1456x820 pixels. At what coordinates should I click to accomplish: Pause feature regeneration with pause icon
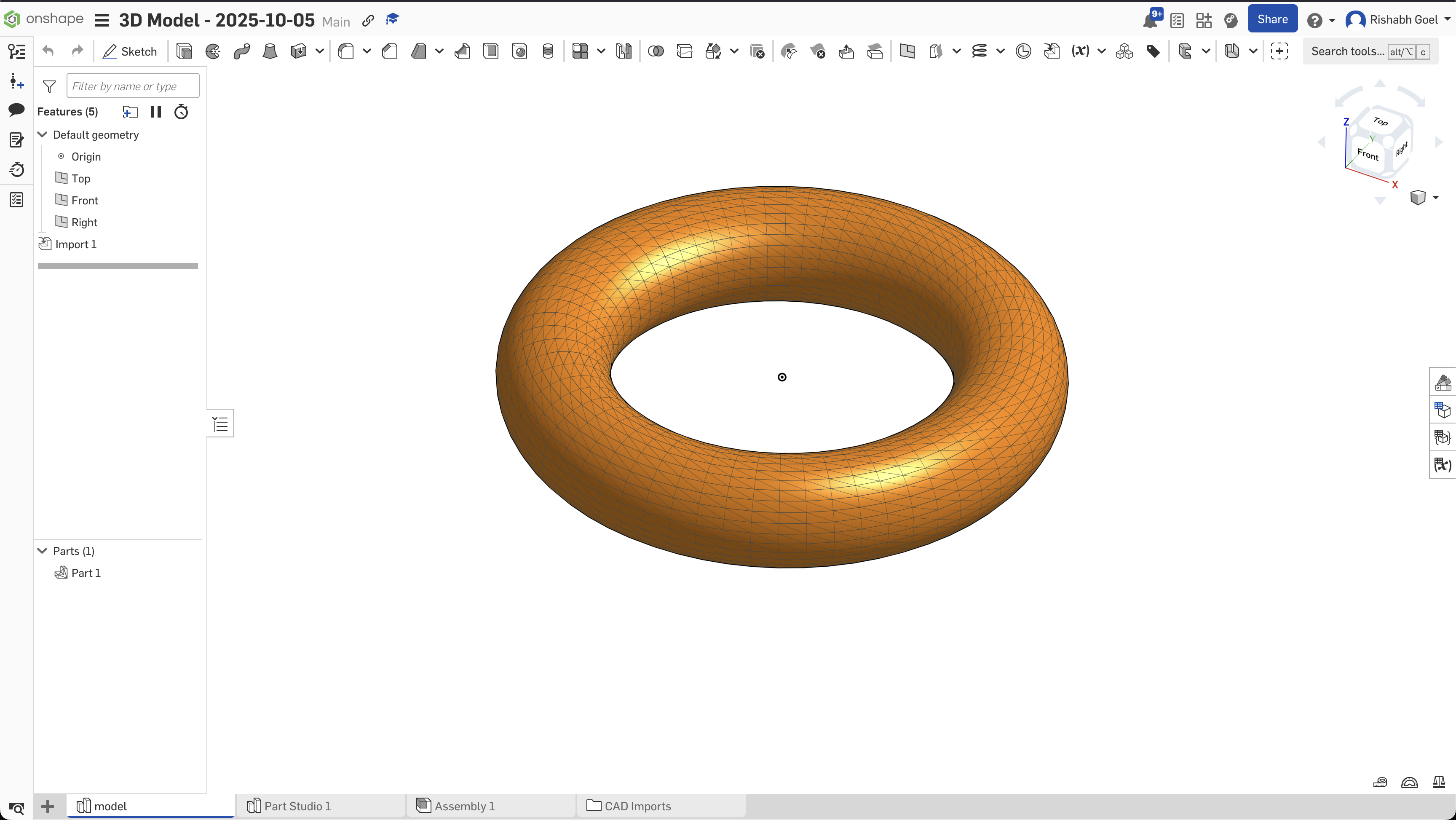point(156,112)
